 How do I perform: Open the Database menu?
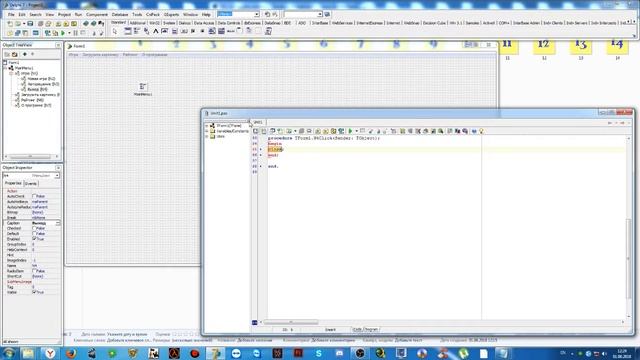(120, 14)
